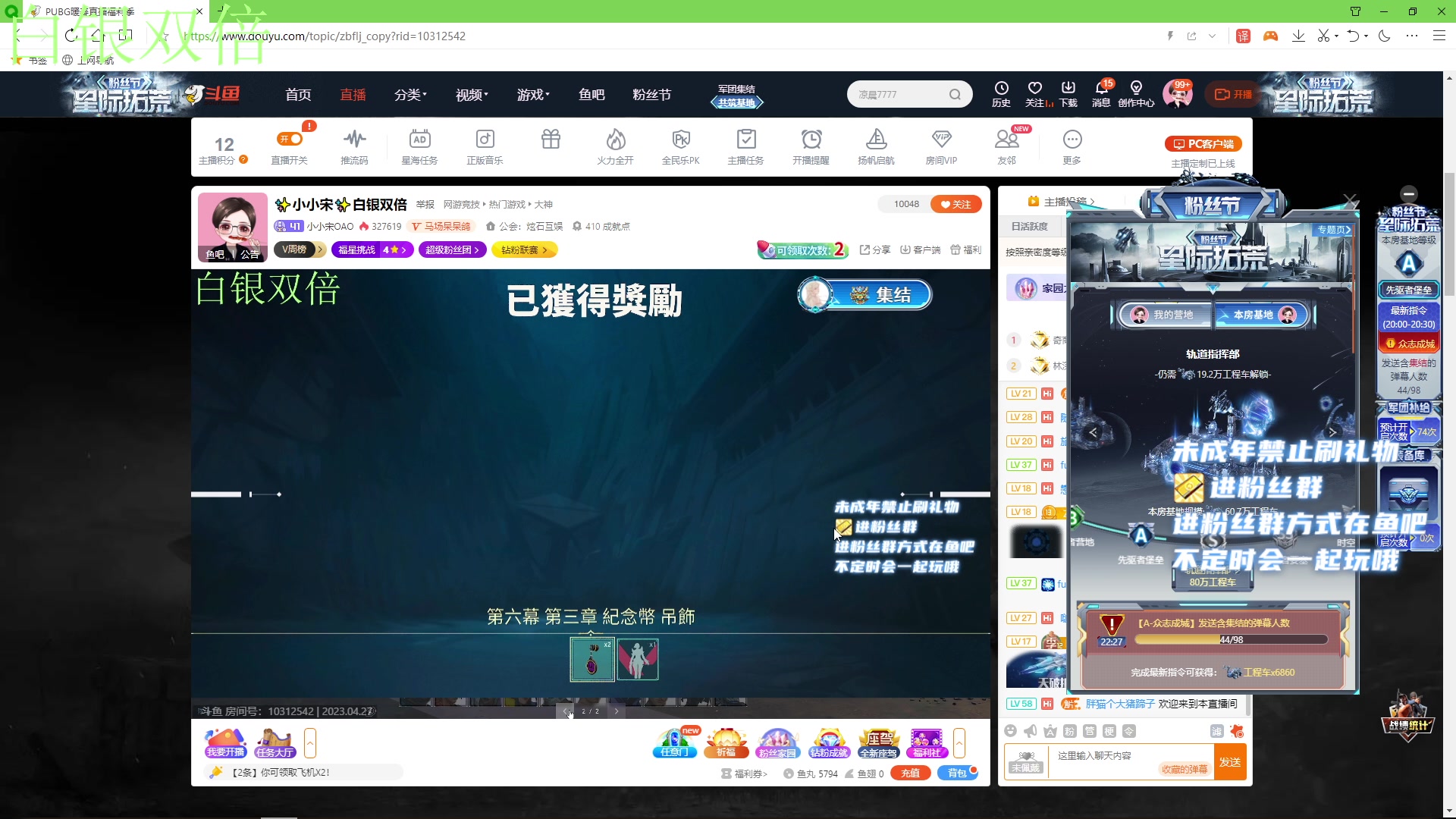The height and width of the screenshot is (819, 1456).
Task: Open the 分类 category dropdown
Action: click(x=410, y=94)
